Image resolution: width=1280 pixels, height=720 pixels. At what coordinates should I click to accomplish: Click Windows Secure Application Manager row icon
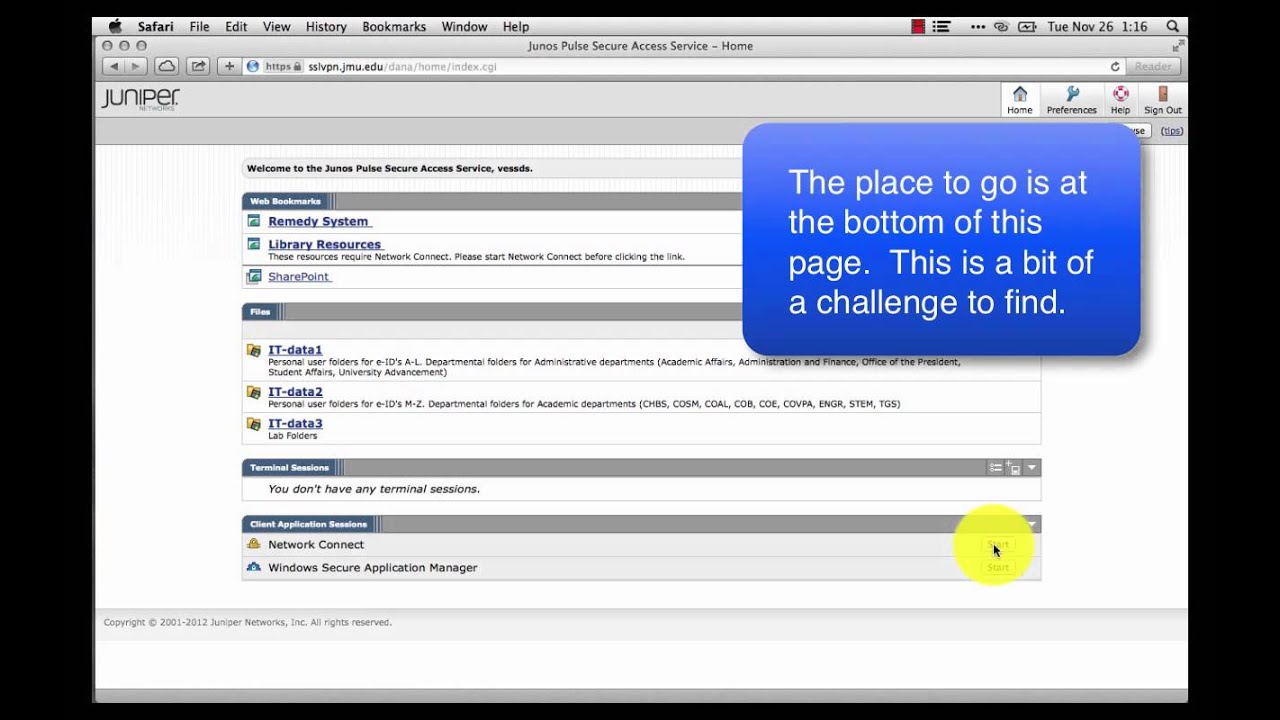(x=254, y=567)
